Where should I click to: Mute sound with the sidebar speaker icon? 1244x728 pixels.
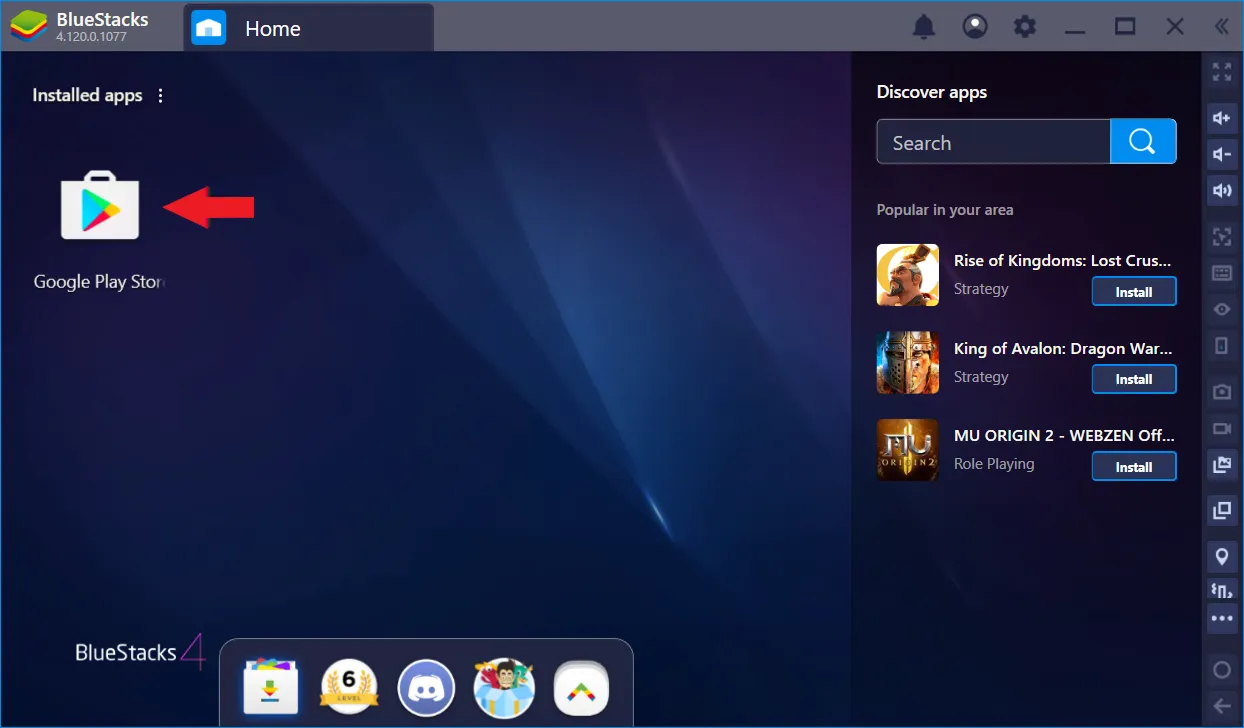point(1221,190)
